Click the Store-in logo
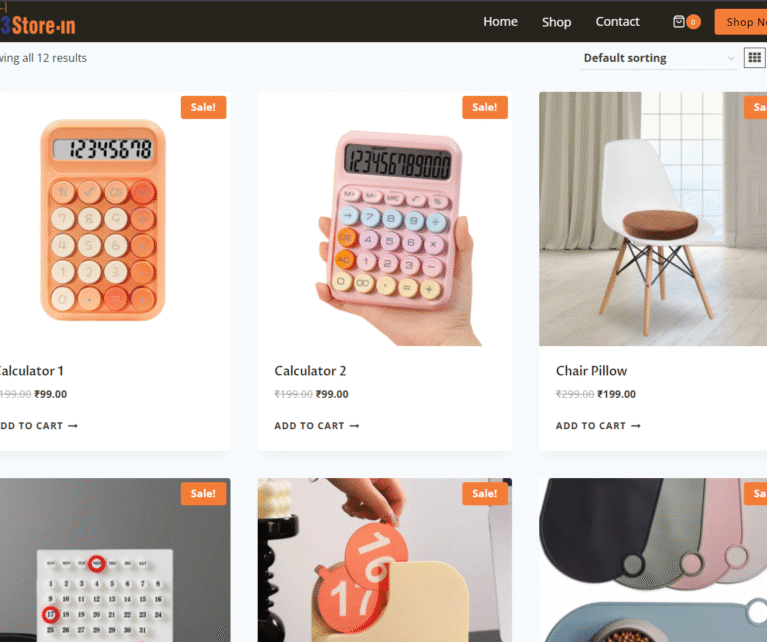This screenshot has height=642, width=767. click(x=38, y=25)
